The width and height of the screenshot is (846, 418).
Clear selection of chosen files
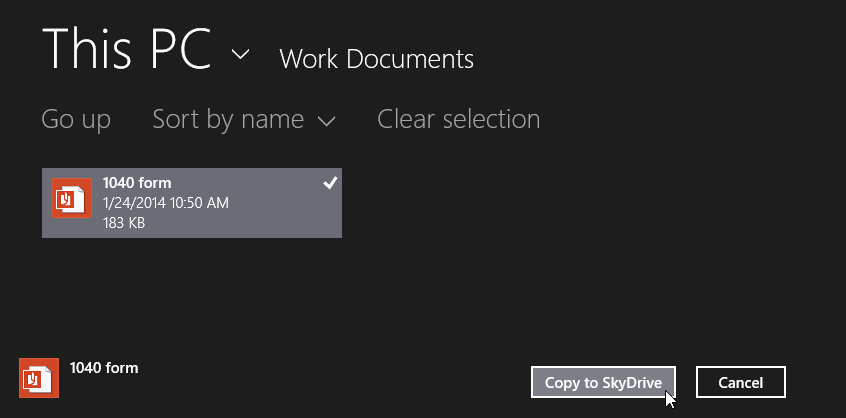click(x=458, y=120)
